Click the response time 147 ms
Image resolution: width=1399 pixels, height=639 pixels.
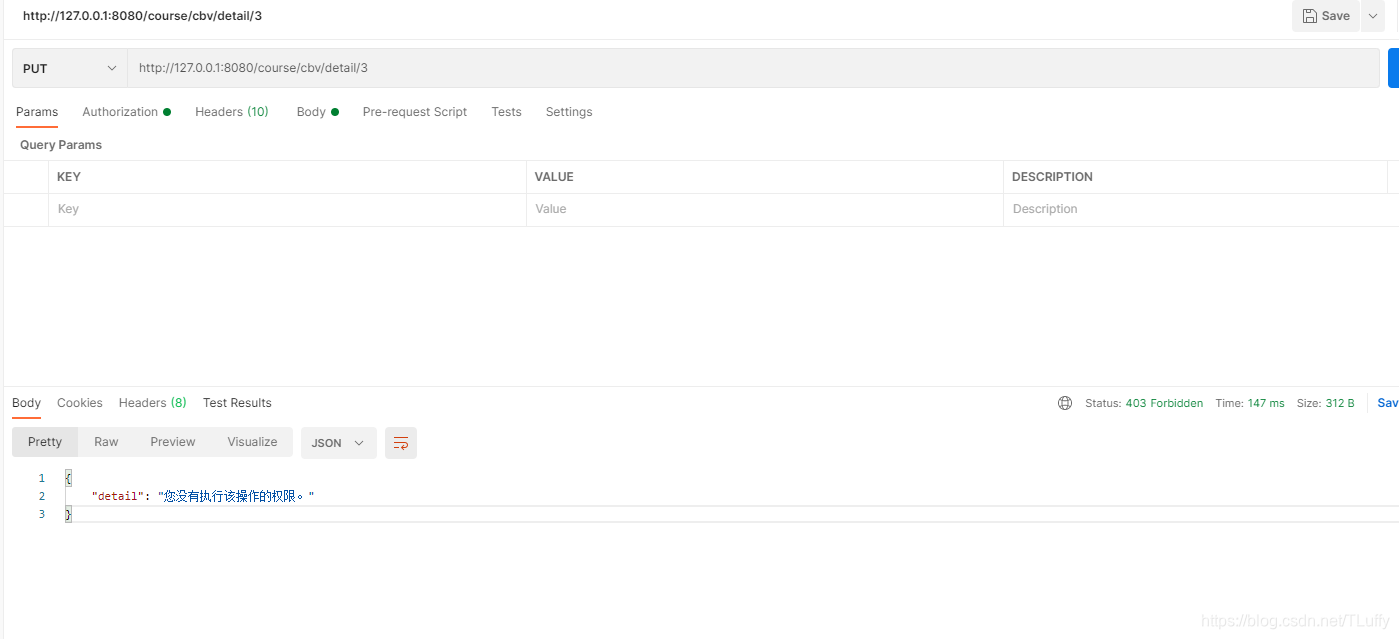pyautogui.click(x=1266, y=403)
